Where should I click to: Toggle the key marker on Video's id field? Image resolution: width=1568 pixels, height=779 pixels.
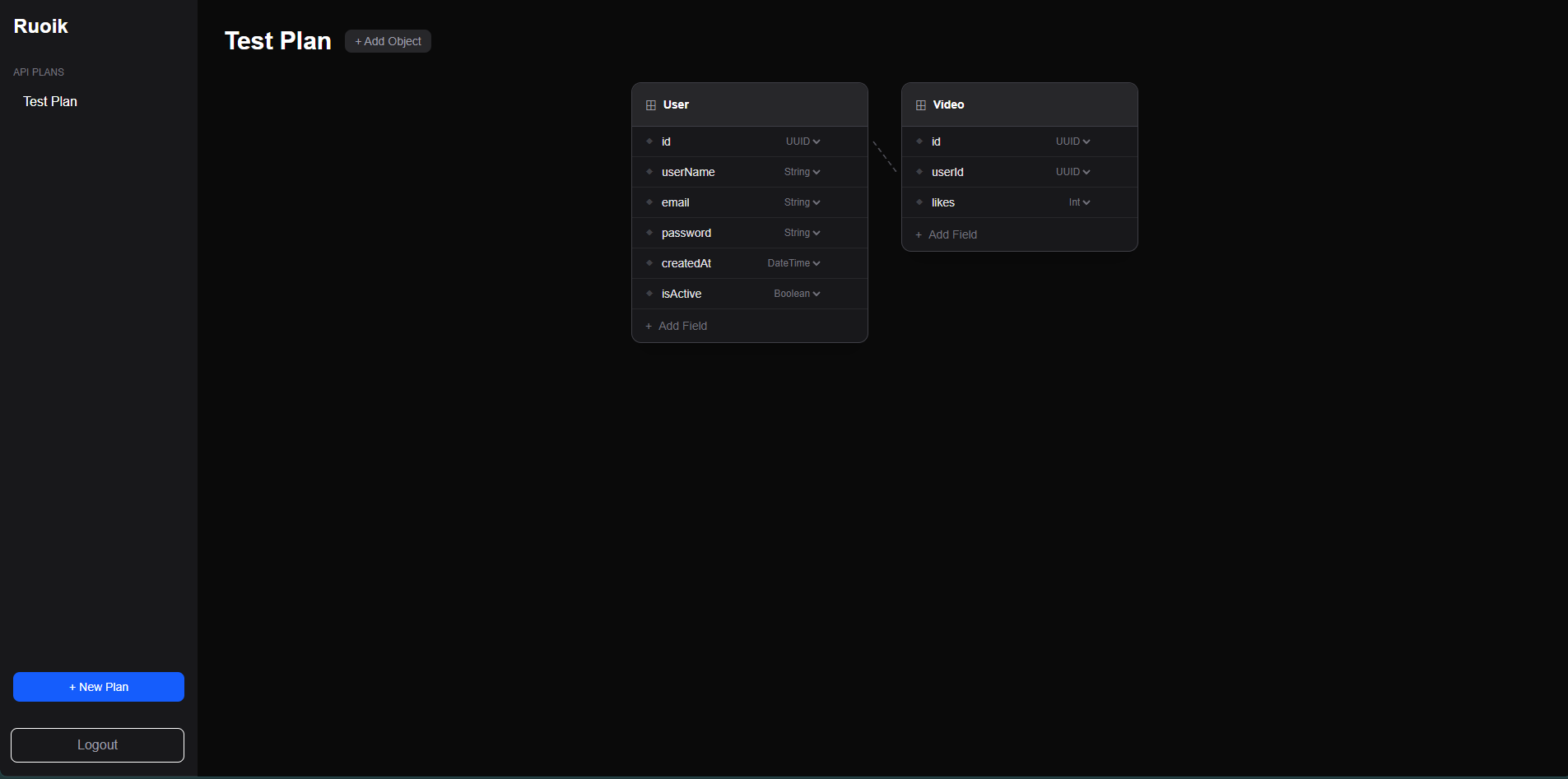[919, 141]
